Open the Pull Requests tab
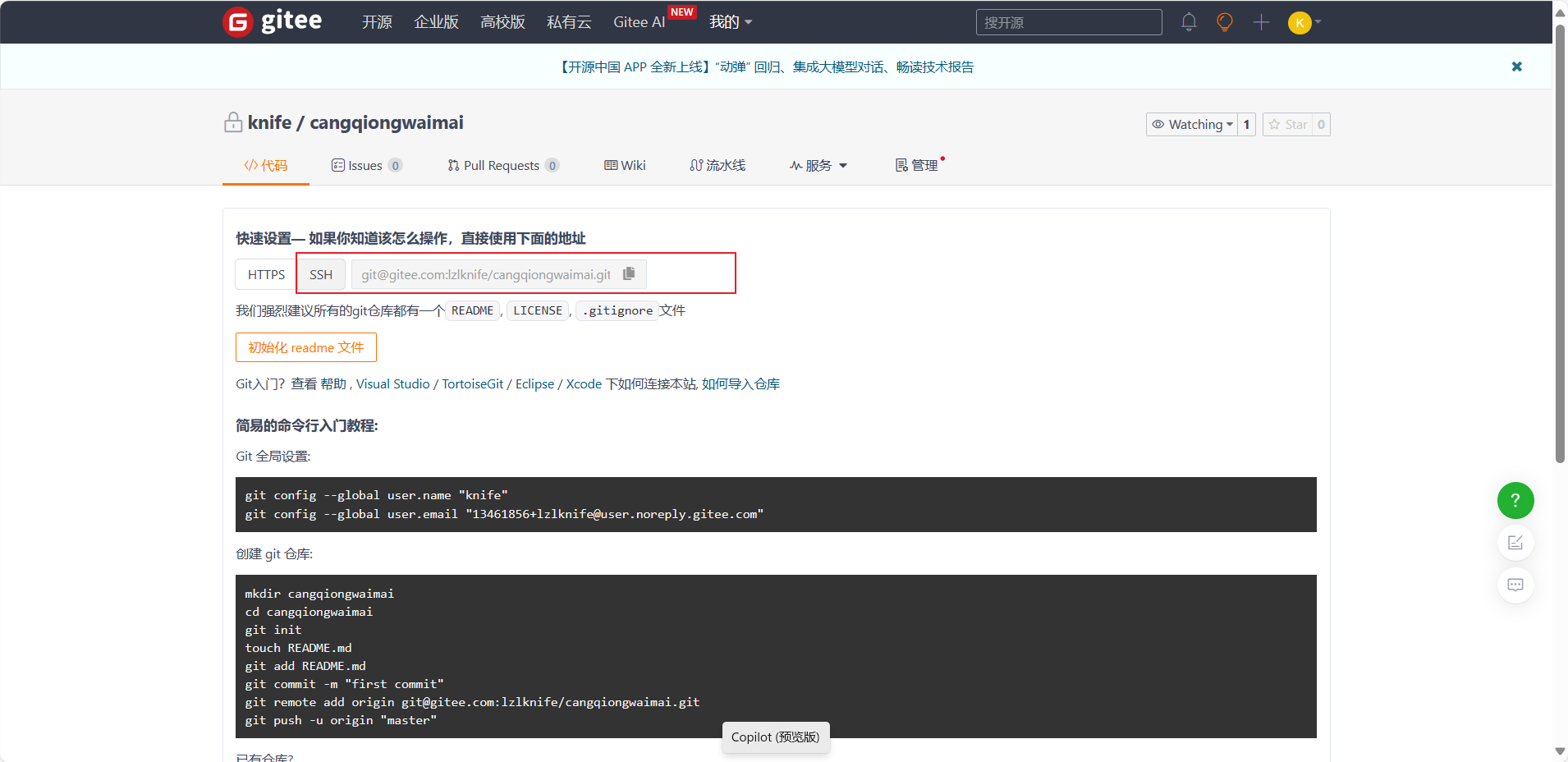 503,165
